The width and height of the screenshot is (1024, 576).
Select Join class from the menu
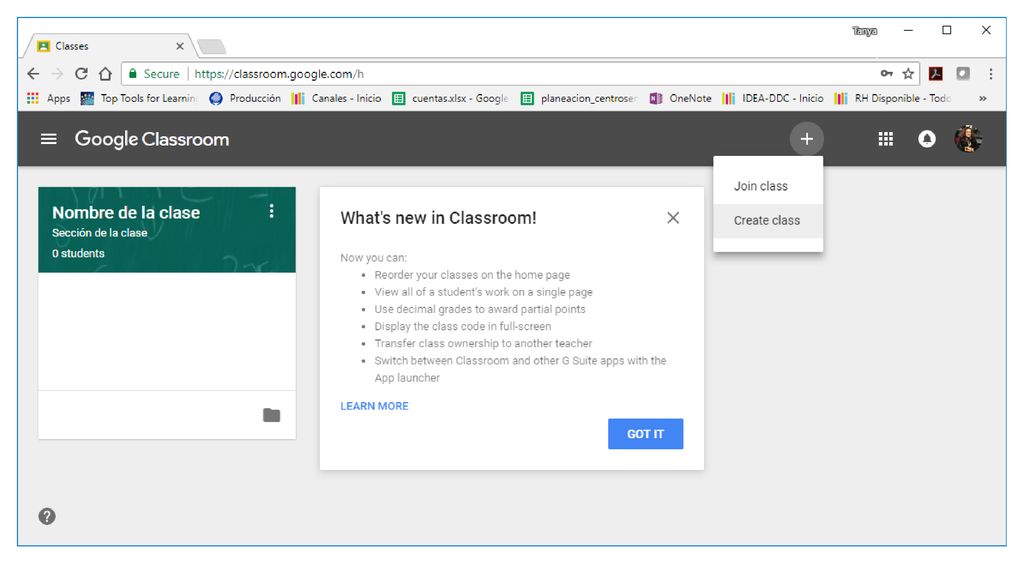768,186
